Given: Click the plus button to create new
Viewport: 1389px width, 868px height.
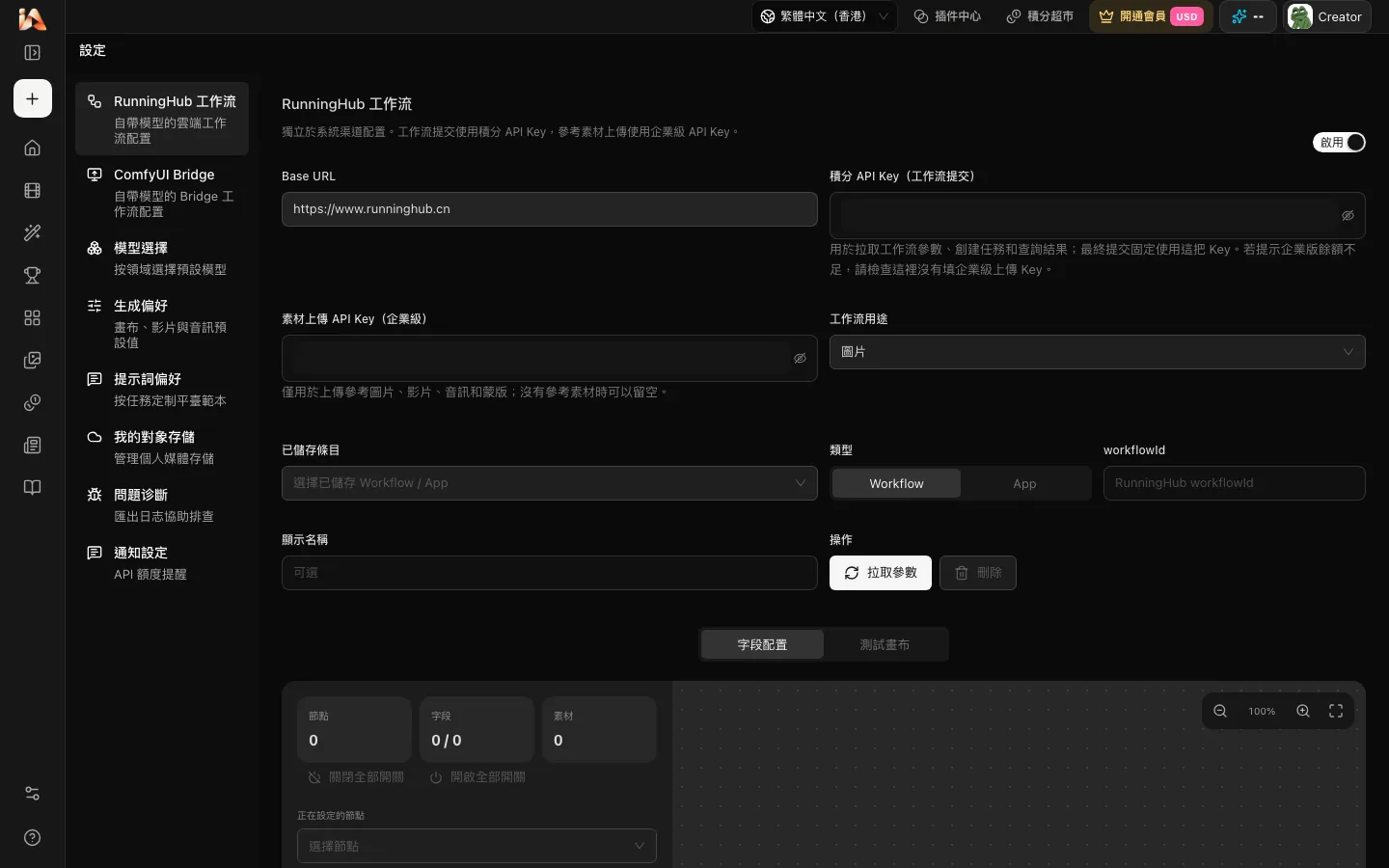Looking at the screenshot, I should click(33, 98).
